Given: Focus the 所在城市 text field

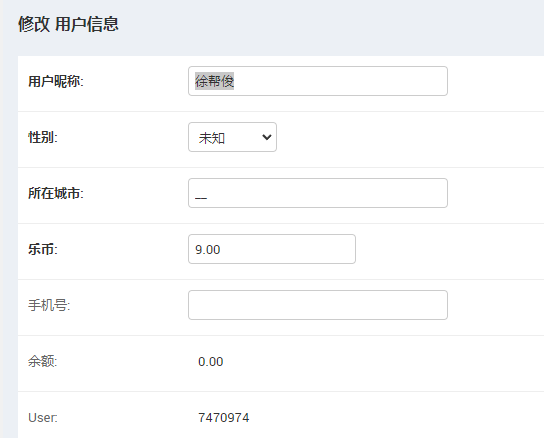Looking at the screenshot, I should 318,193.
